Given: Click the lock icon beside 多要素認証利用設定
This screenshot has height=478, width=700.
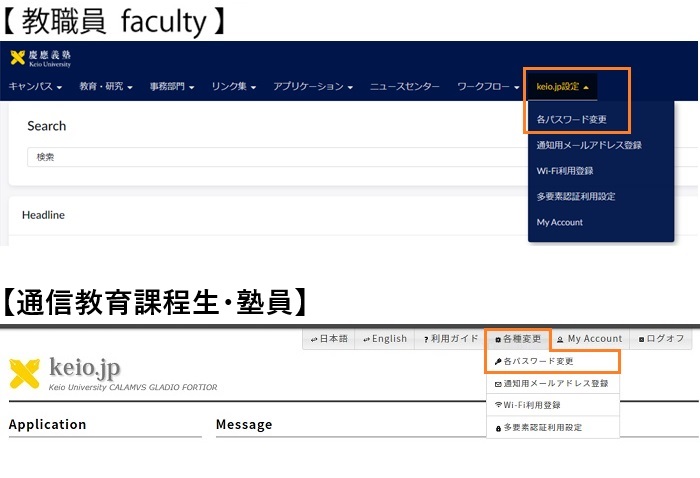Looking at the screenshot, I should click(497, 428).
